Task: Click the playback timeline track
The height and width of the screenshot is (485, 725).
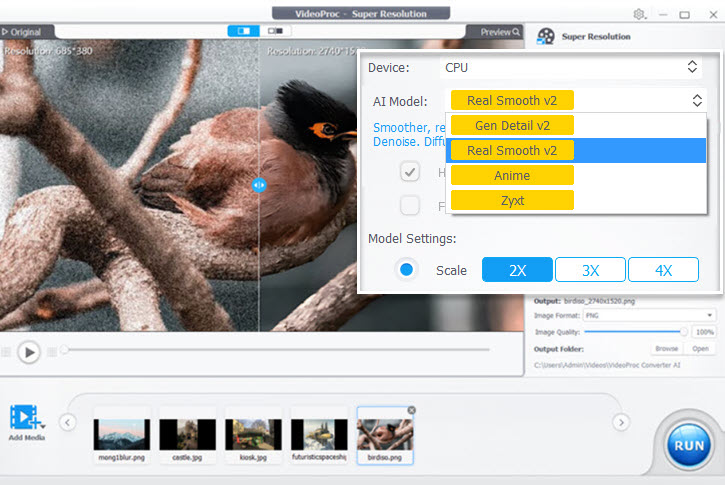Action: 277,350
